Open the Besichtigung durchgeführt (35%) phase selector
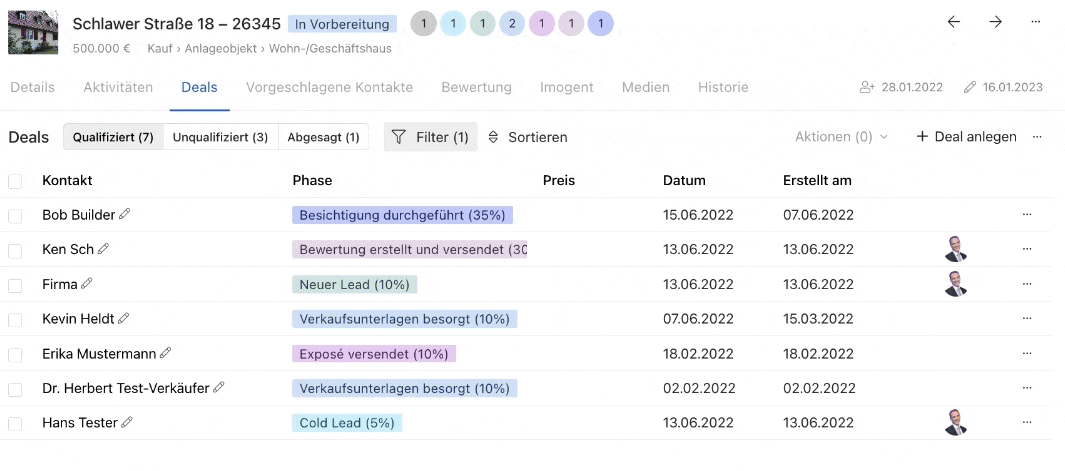 402,215
